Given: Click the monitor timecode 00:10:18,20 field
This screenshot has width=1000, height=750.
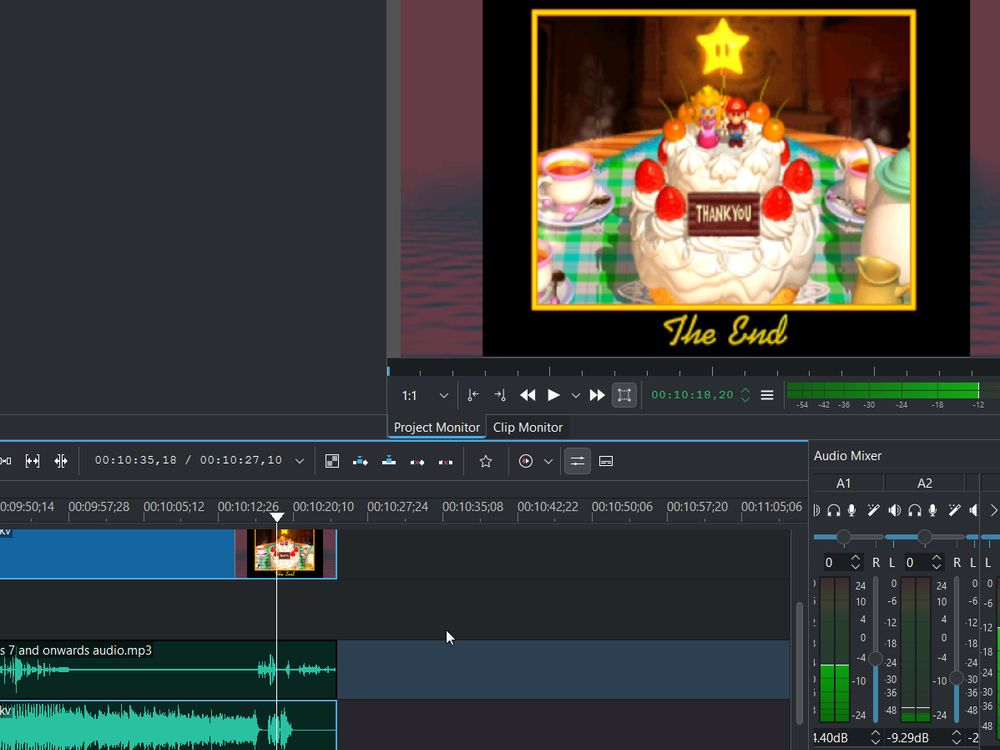Looking at the screenshot, I should 693,395.
